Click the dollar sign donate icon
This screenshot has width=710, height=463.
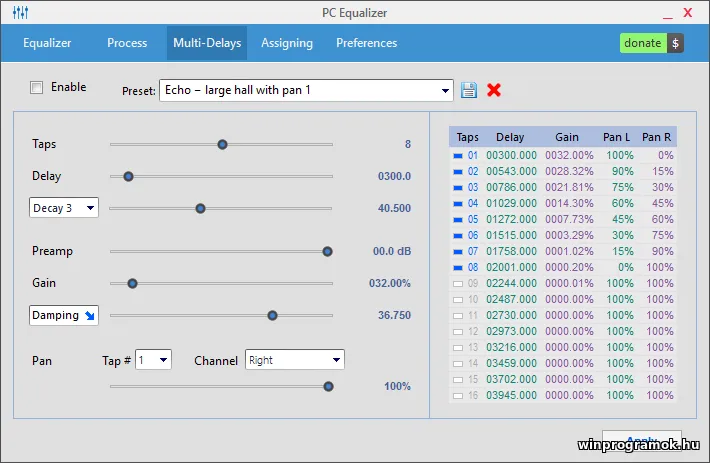pos(675,43)
